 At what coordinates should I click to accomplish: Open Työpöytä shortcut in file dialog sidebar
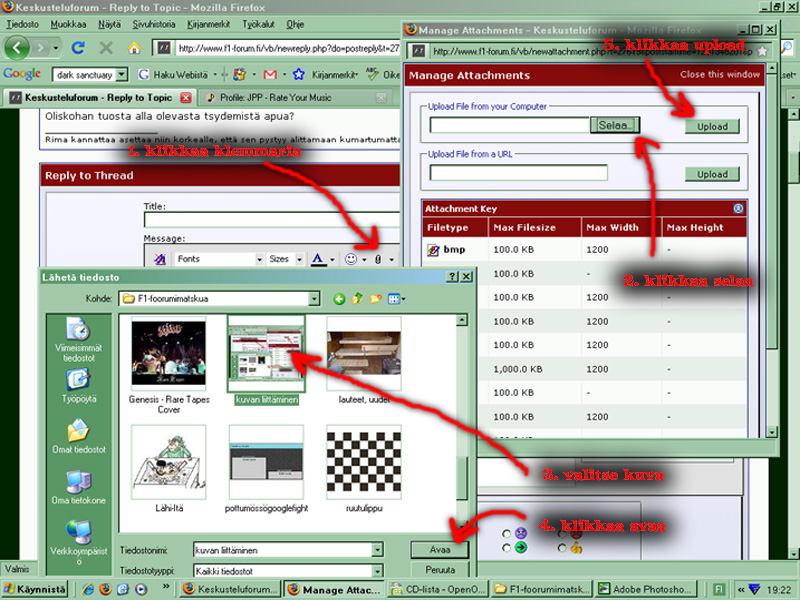79,383
